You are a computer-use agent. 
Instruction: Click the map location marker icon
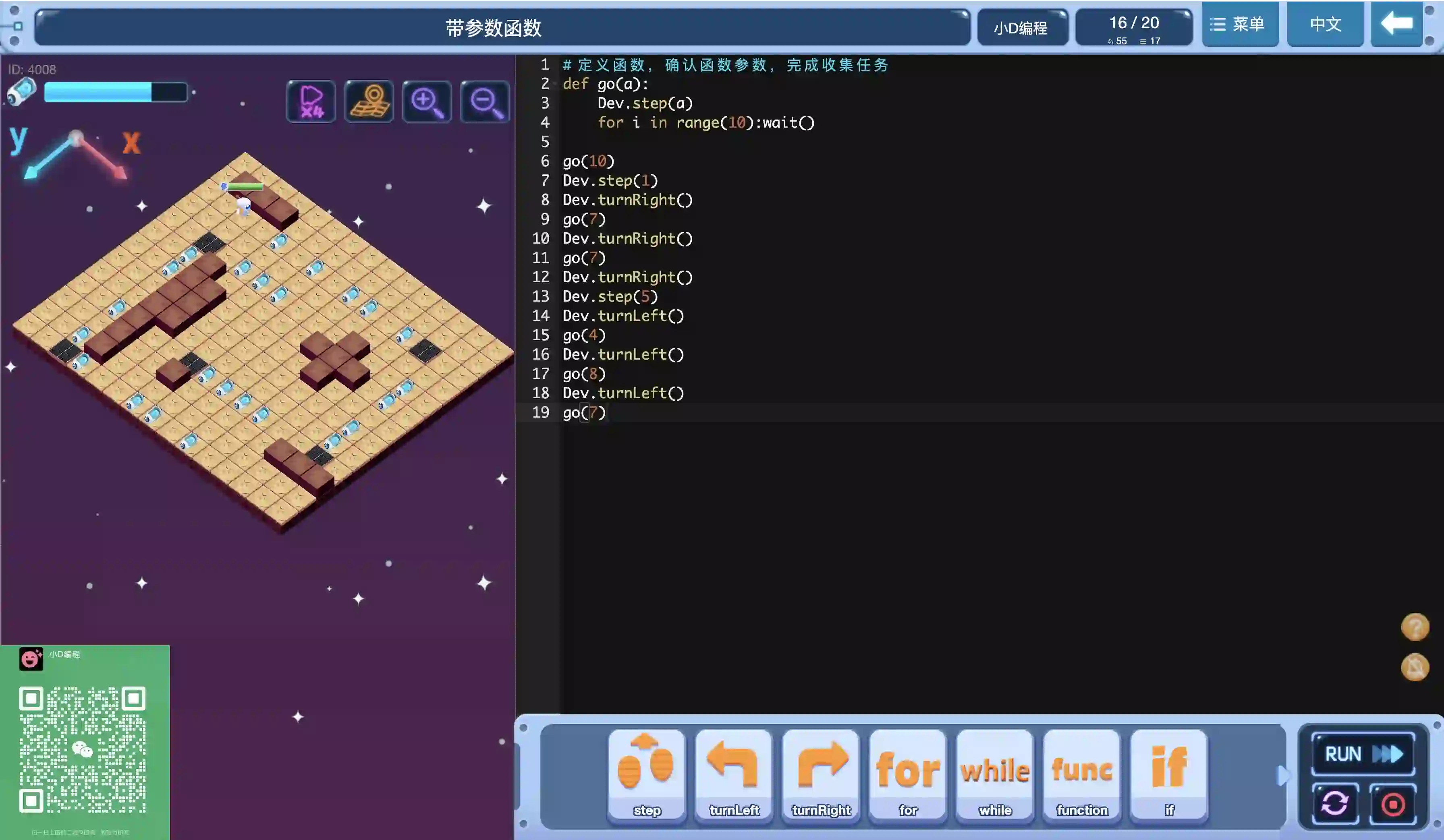click(x=369, y=102)
